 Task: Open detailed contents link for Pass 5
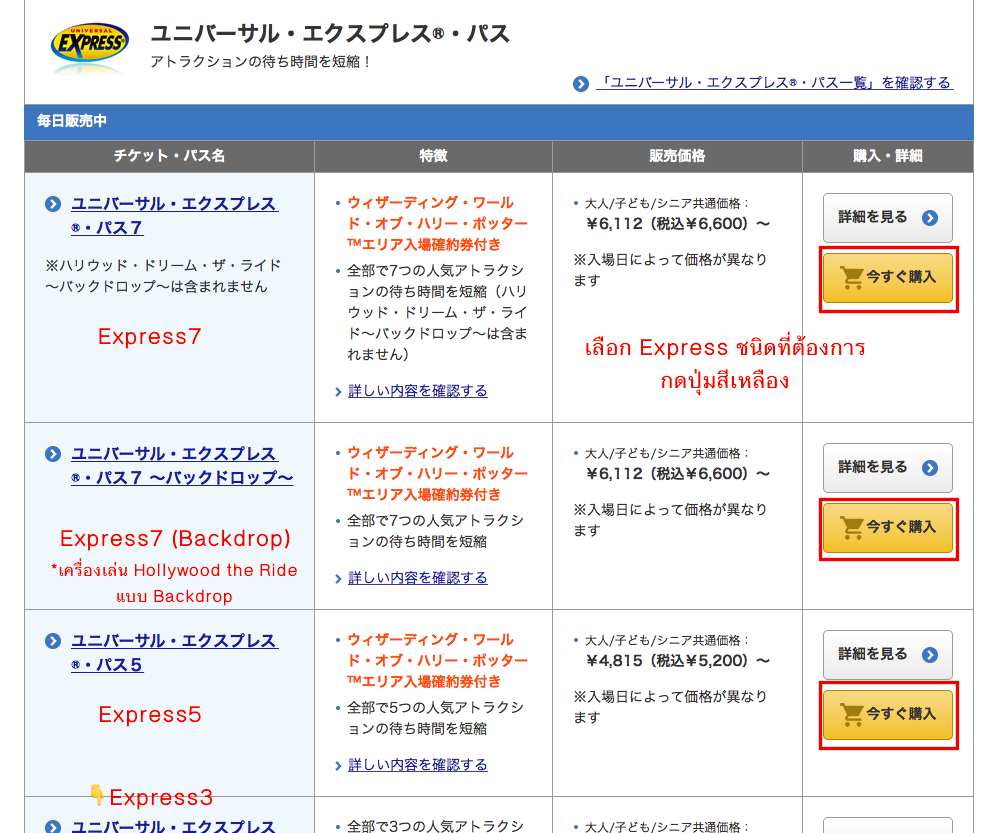pyautogui.click(x=418, y=765)
